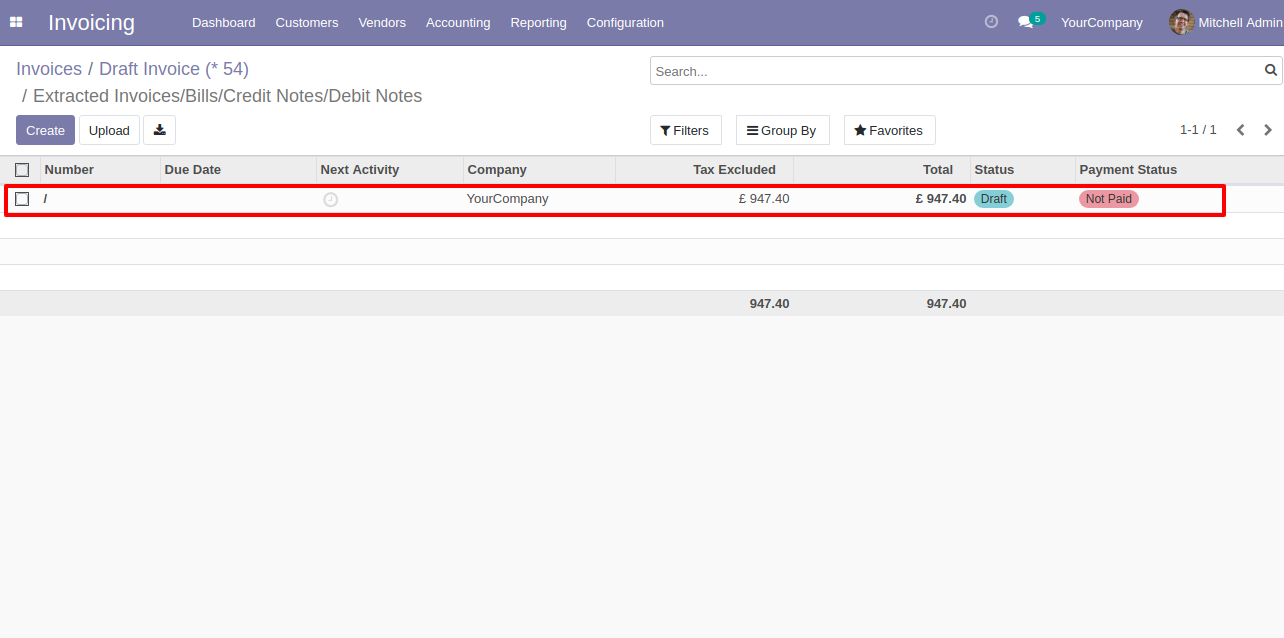The image size is (1284, 638).
Task: Go to next page arrow
Action: (x=1268, y=130)
